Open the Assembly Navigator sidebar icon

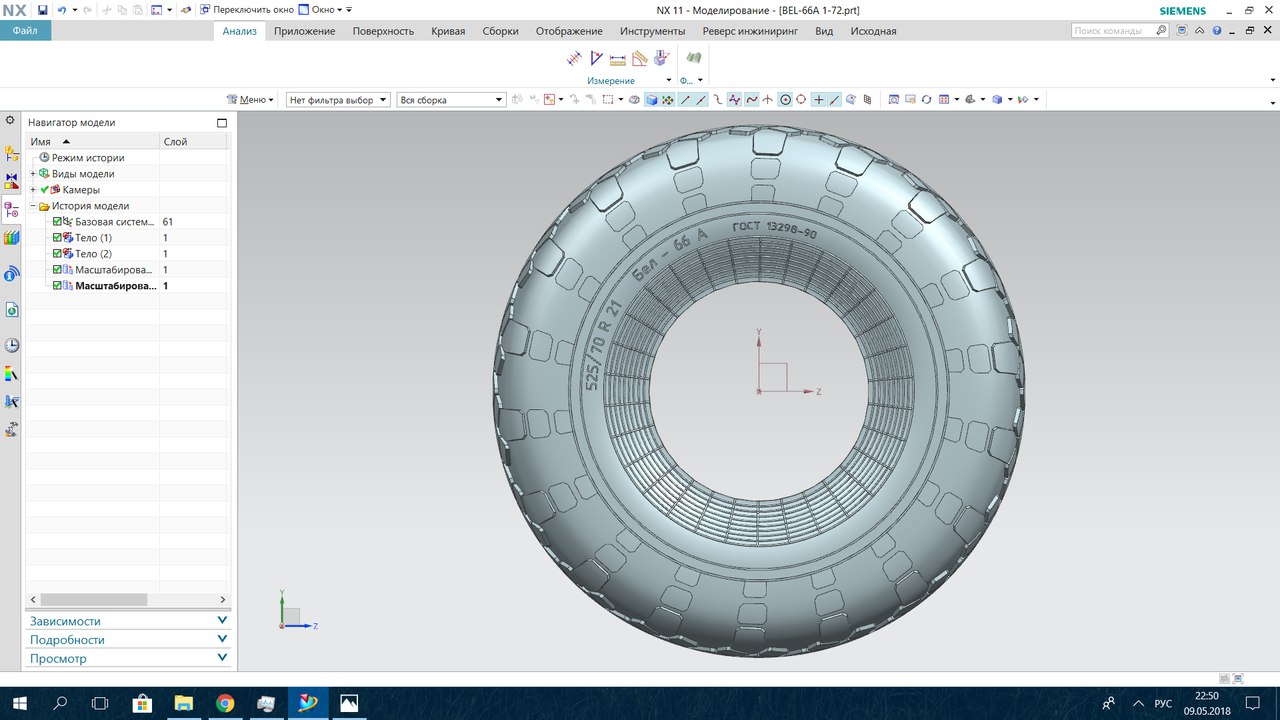click(12, 154)
